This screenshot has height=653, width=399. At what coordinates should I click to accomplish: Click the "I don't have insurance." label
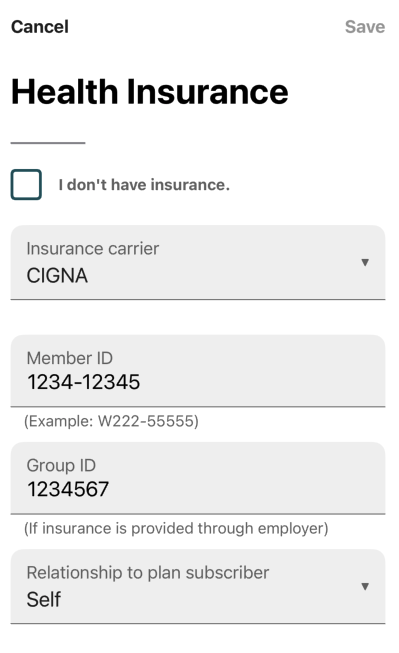(x=144, y=184)
